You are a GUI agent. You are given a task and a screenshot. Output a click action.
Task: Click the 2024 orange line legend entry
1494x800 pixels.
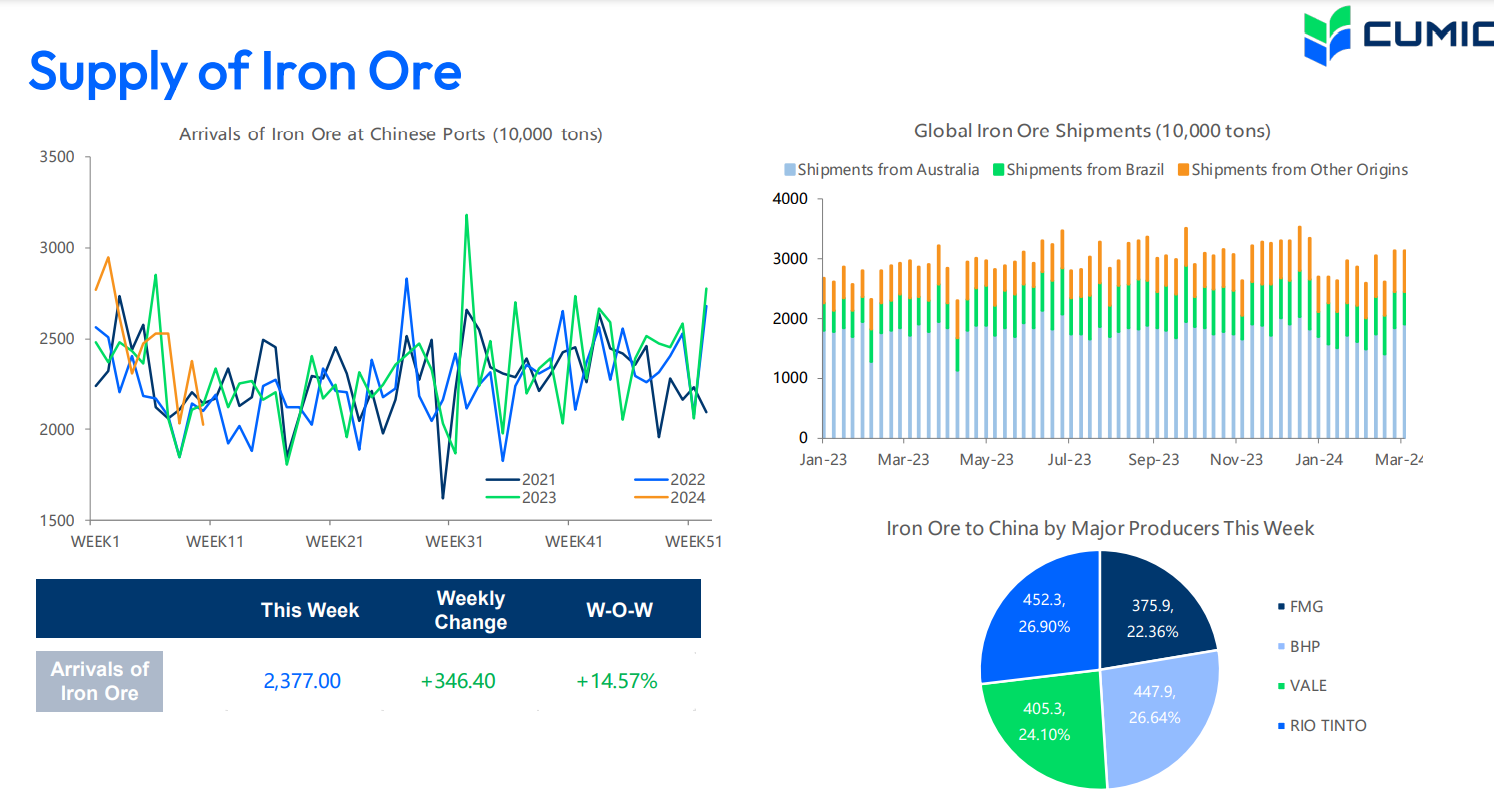pyautogui.click(x=670, y=498)
